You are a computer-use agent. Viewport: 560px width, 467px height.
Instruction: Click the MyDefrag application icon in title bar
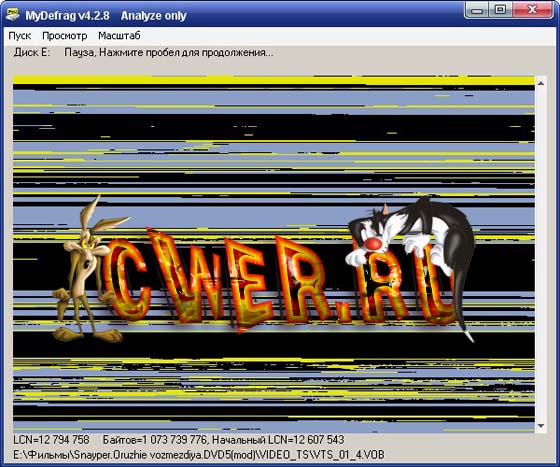13,15
